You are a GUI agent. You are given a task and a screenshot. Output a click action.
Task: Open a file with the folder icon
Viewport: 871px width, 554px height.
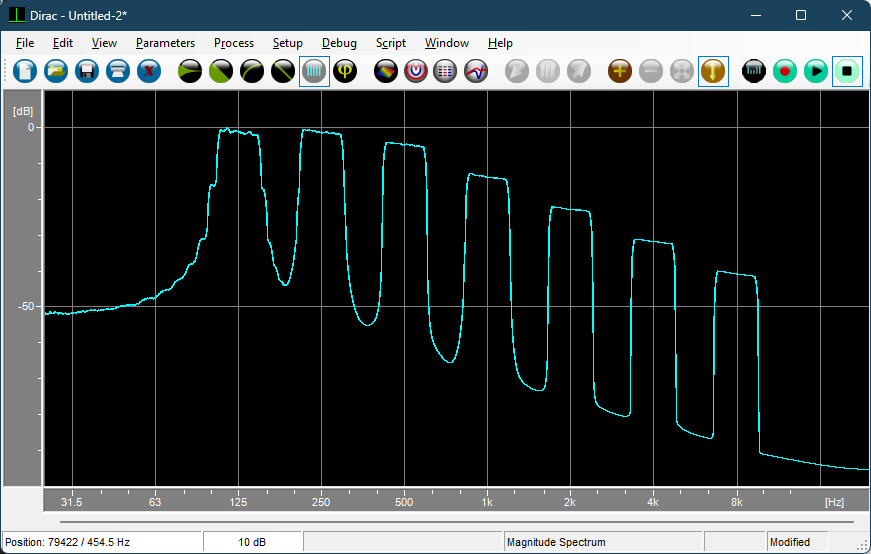coord(57,71)
